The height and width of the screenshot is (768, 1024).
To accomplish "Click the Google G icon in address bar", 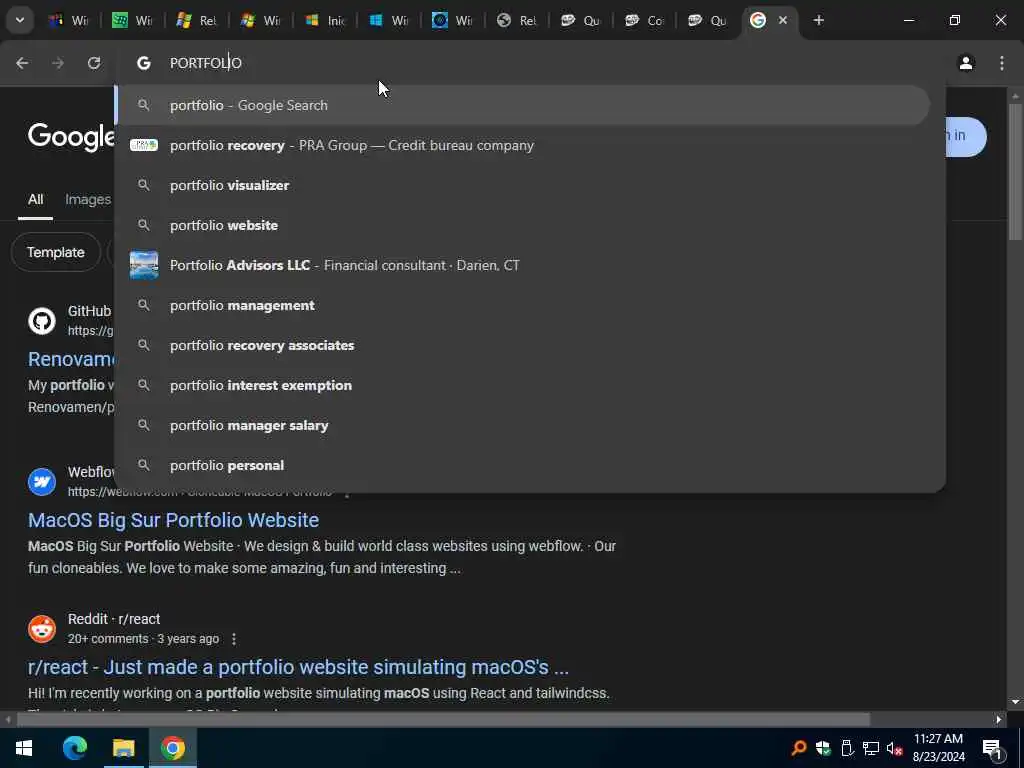I will pos(144,63).
